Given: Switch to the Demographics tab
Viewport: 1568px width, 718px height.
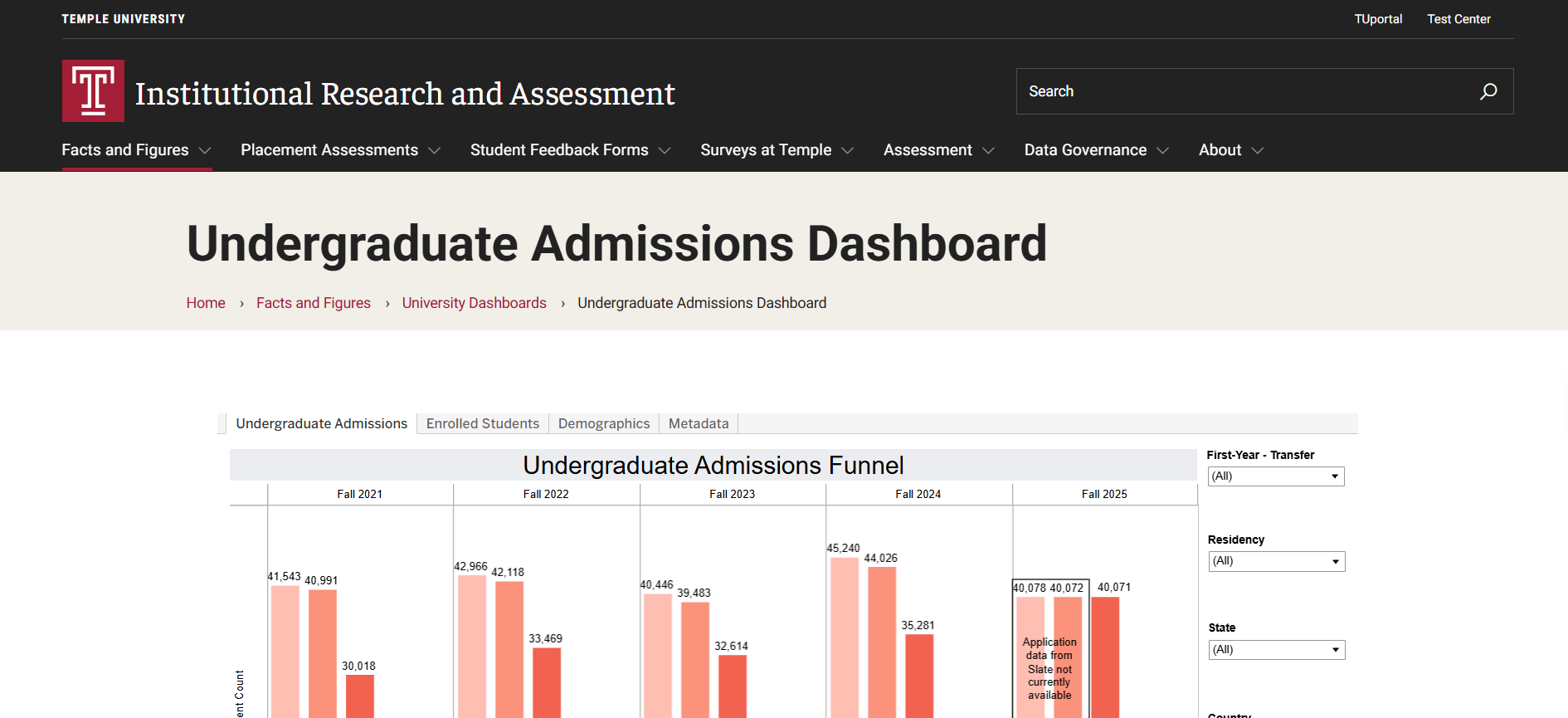Looking at the screenshot, I should point(604,423).
